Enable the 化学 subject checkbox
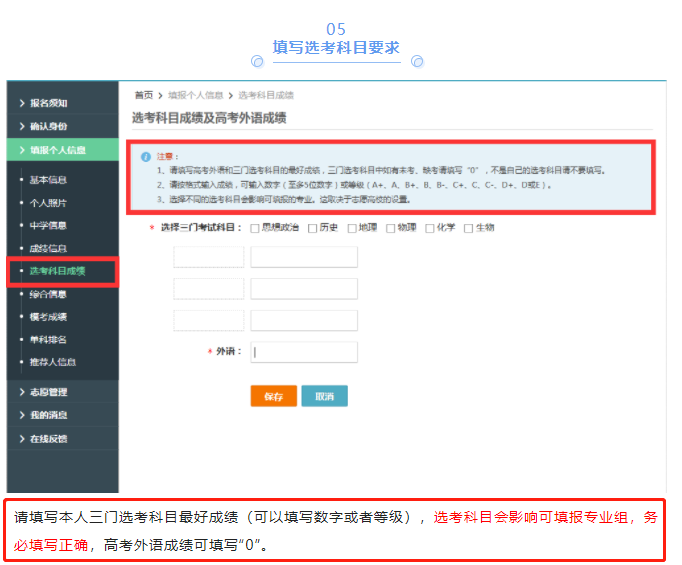The image size is (682, 565). click(x=430, y=228)
